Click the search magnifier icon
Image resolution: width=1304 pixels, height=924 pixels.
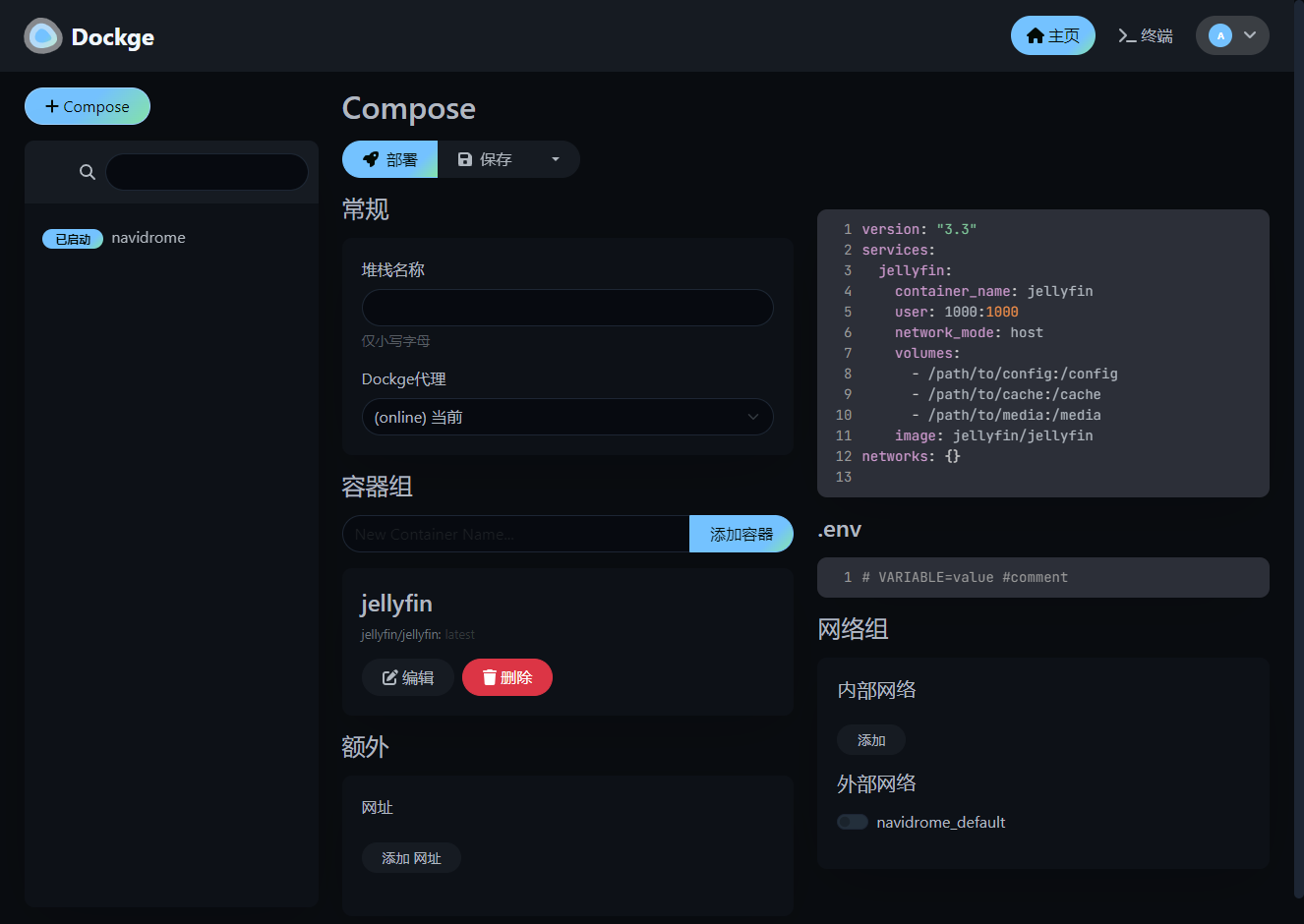pyautogui.click(x=88, y=172)
